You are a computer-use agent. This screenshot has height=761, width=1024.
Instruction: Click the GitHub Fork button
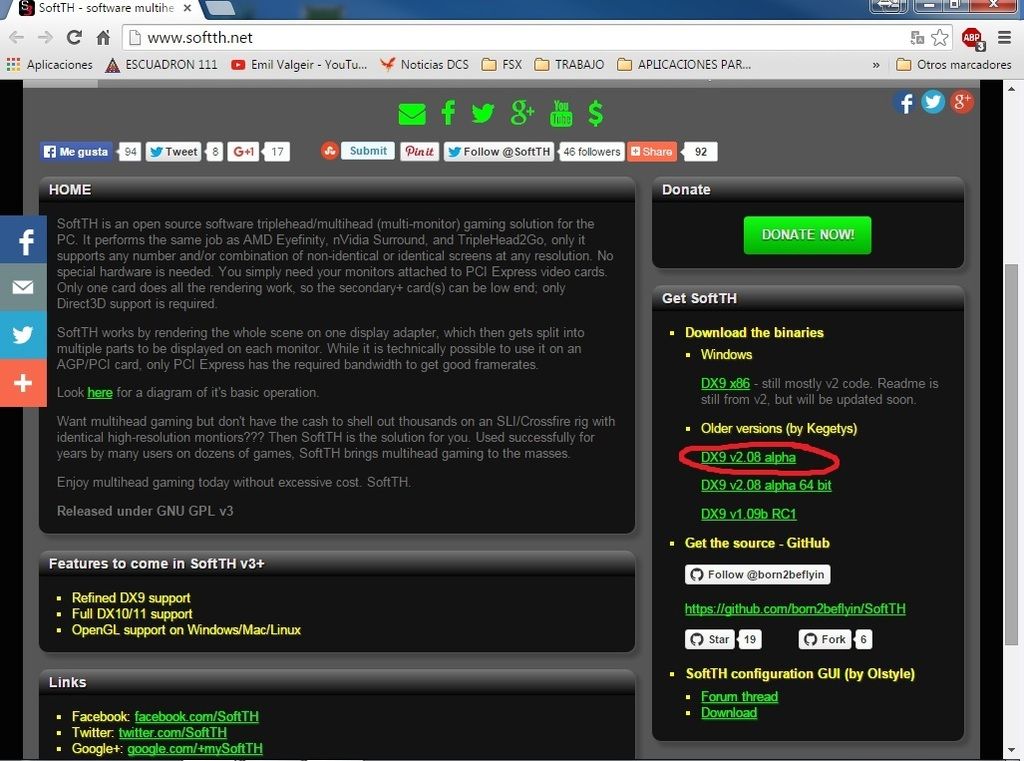click(x=825, y=640)
